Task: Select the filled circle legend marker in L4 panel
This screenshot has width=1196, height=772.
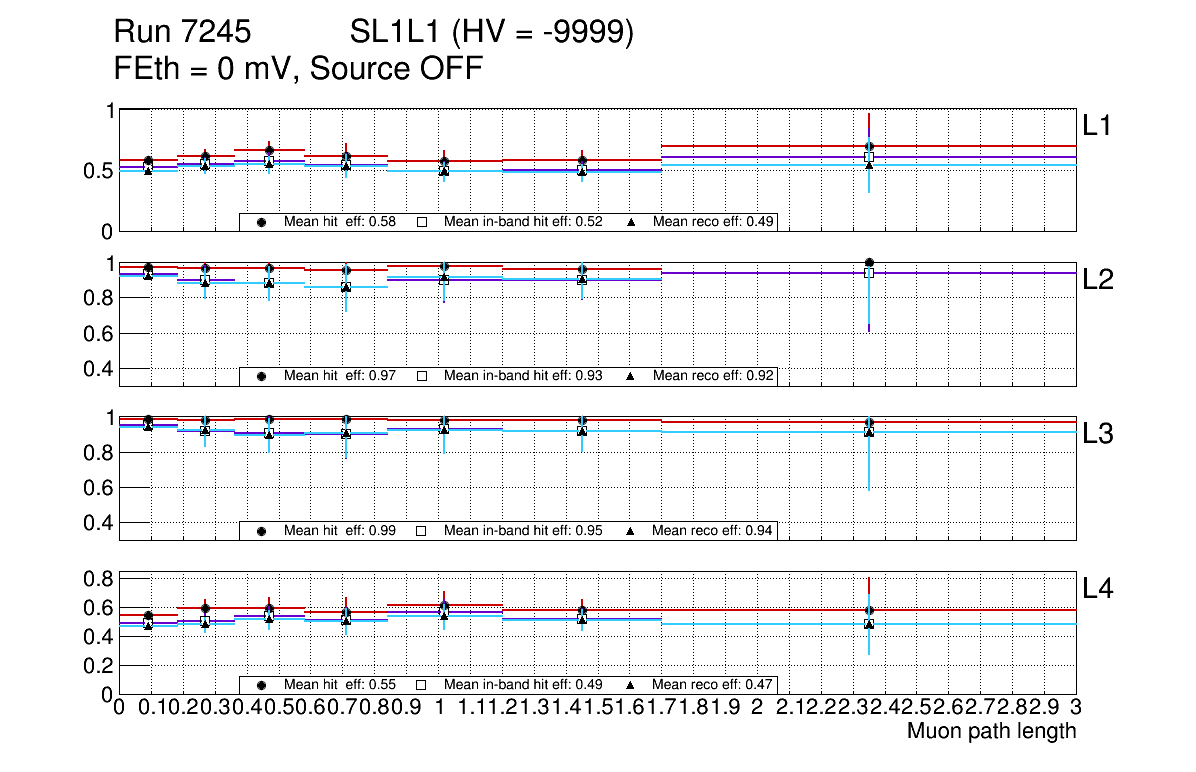Action: 262,685
